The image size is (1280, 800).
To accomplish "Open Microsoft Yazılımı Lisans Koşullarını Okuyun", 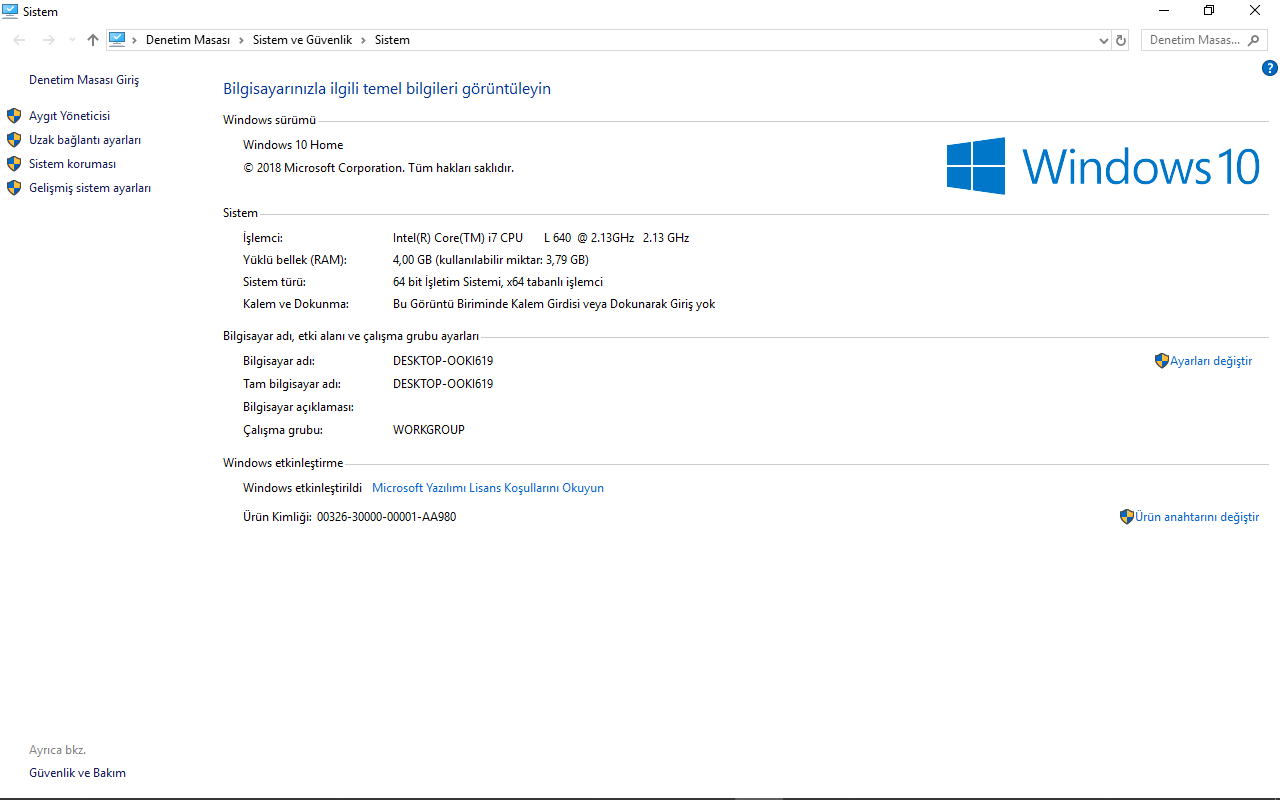I will pos(488,488).
